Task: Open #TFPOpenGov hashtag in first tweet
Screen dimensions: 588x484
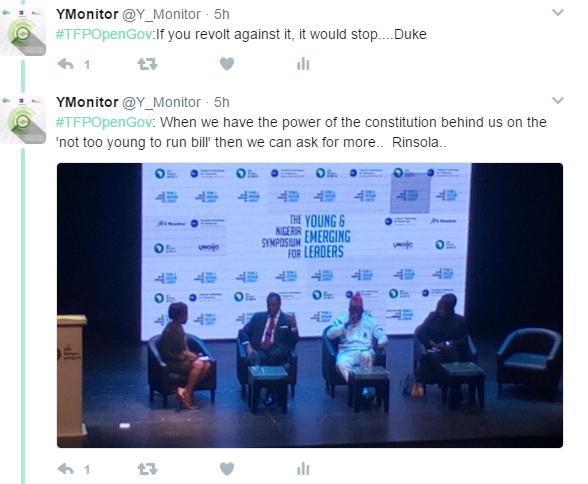Action: pos(104,34)
